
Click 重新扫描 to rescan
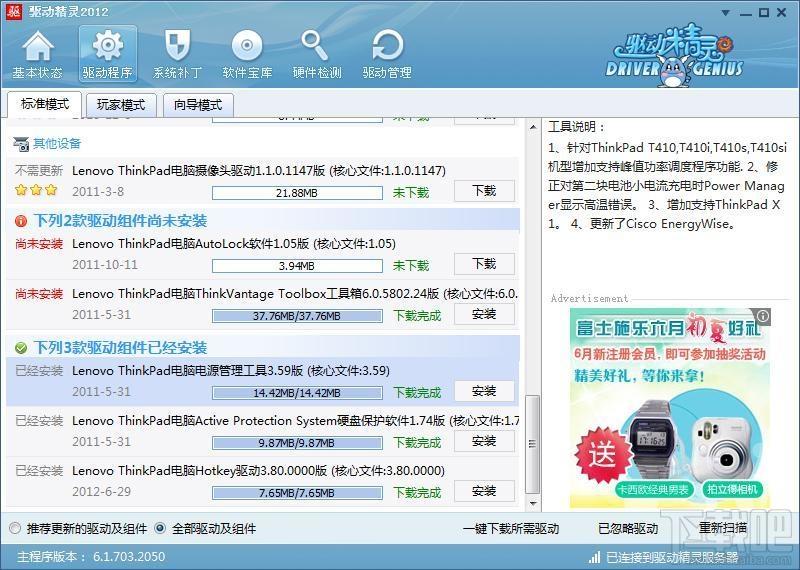(722, 528)
